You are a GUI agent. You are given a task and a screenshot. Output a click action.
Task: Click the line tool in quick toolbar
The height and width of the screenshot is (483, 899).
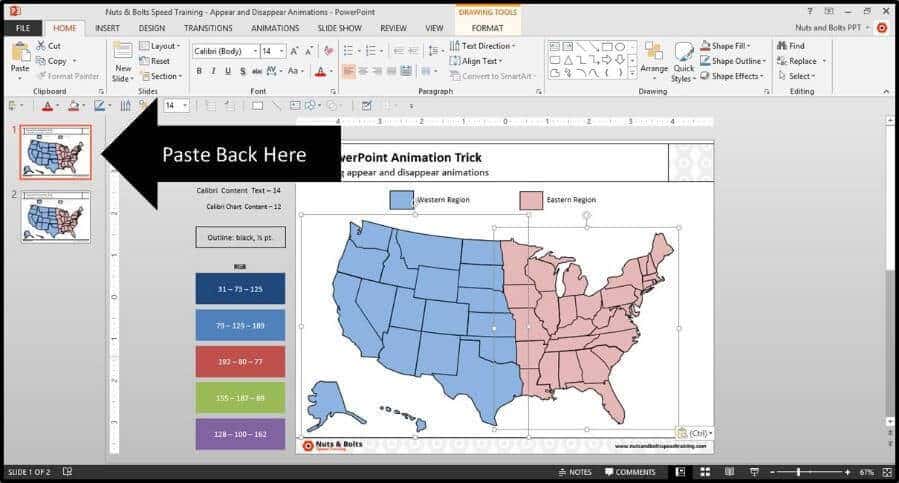[276, 106]
